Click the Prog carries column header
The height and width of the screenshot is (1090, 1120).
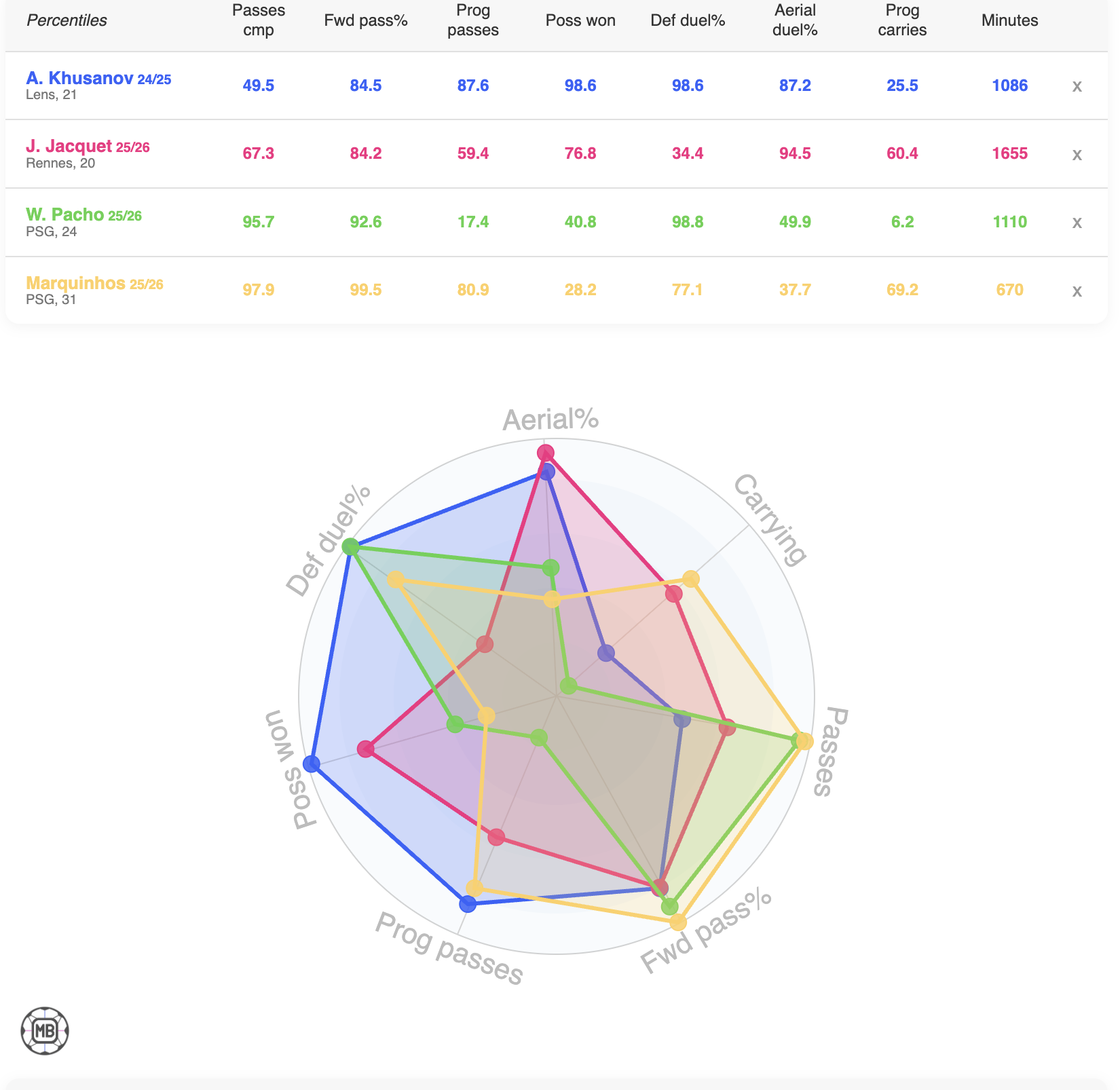(902, 20)
